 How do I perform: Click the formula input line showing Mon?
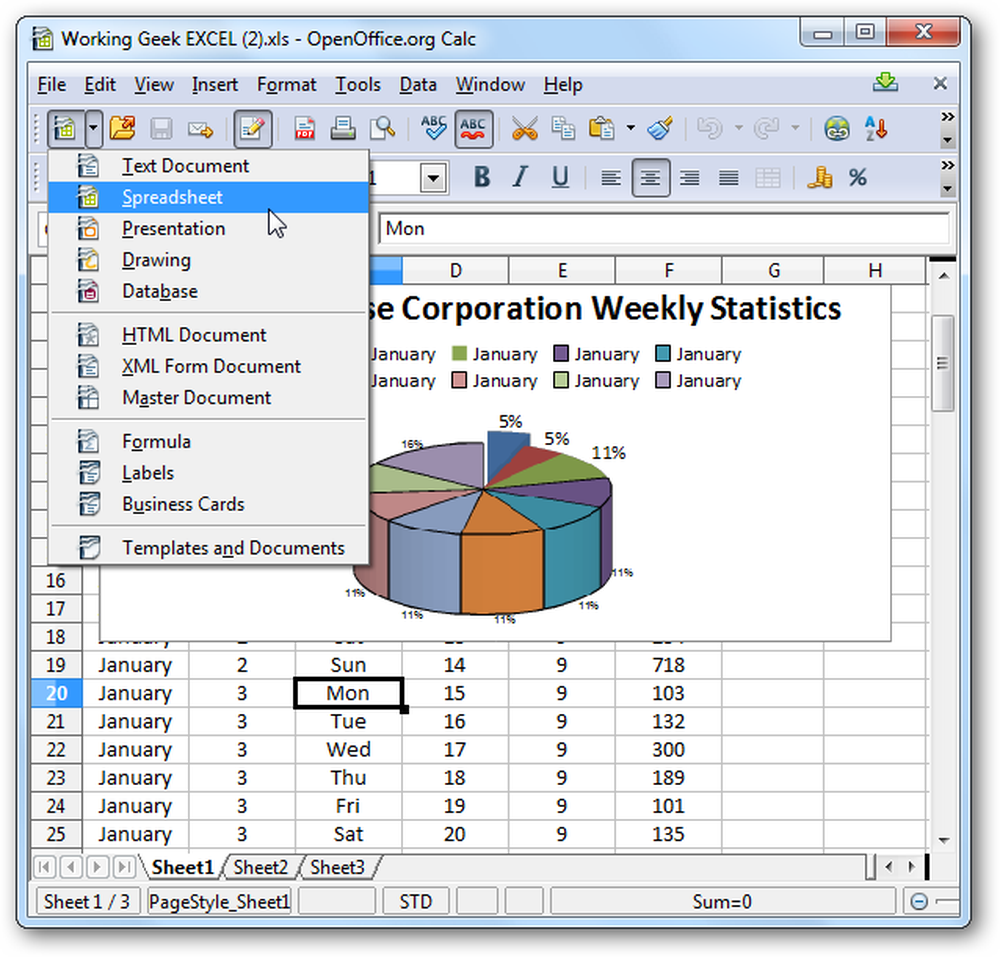pos(664,229)
